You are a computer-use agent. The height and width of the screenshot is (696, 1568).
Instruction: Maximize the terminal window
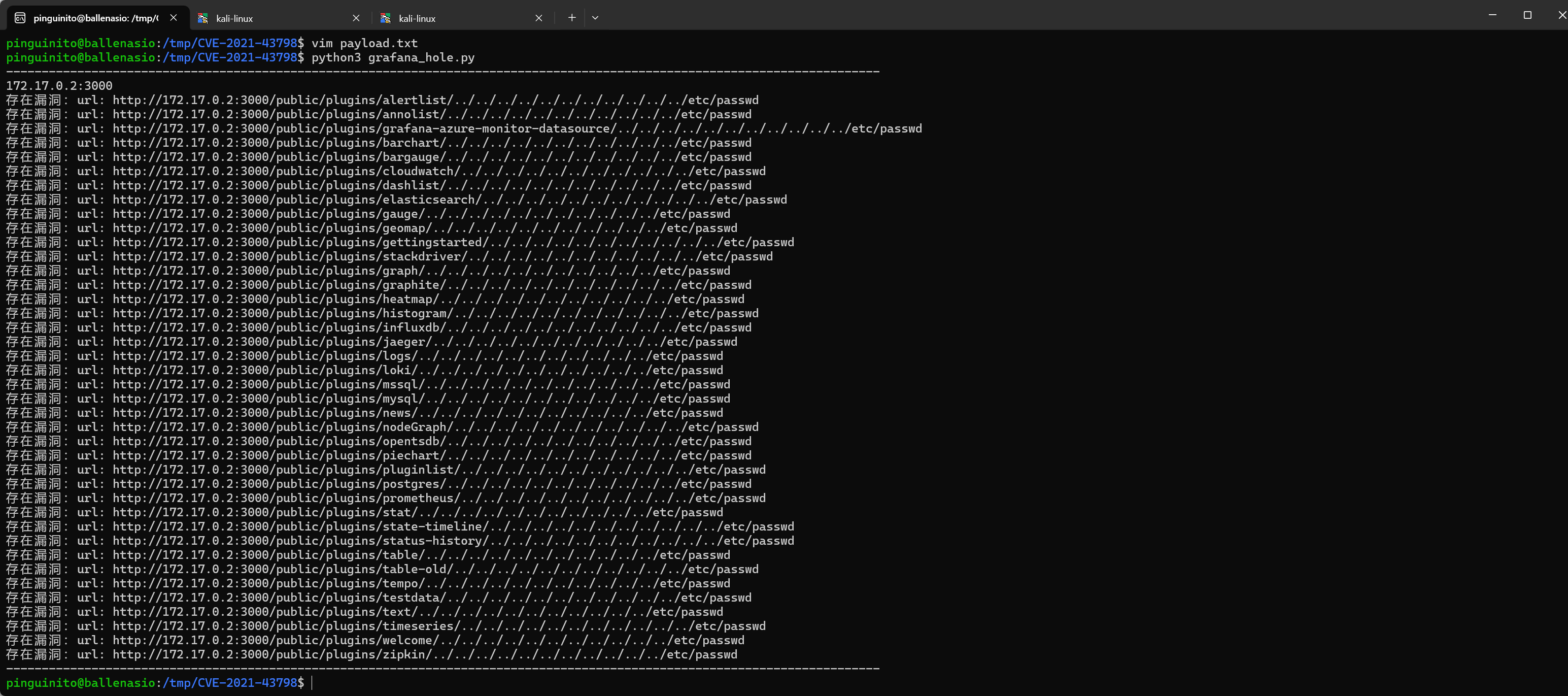click(1527, 15)
